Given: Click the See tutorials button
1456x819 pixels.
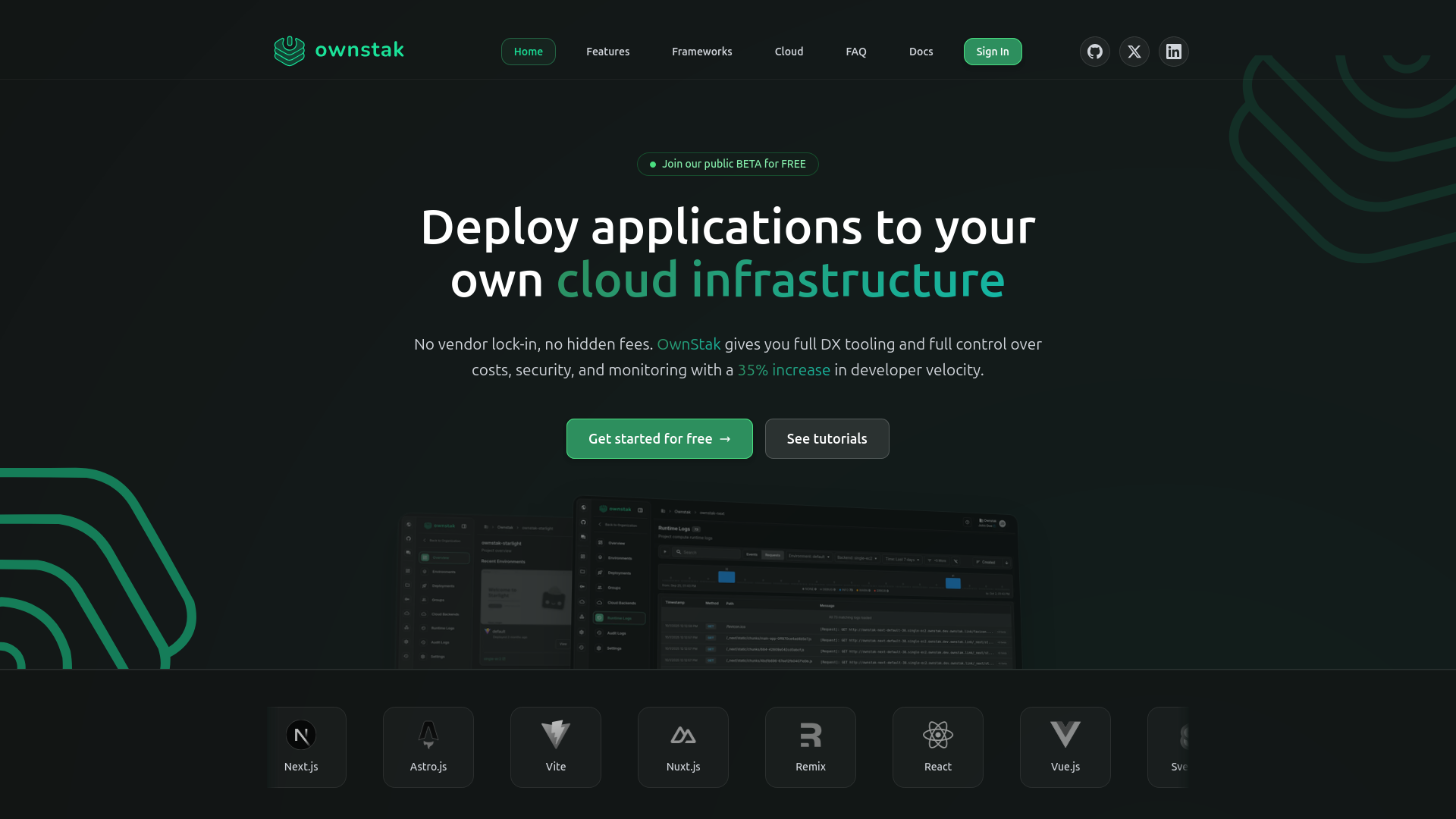Looking at the screenshot, I should point(827,438).
